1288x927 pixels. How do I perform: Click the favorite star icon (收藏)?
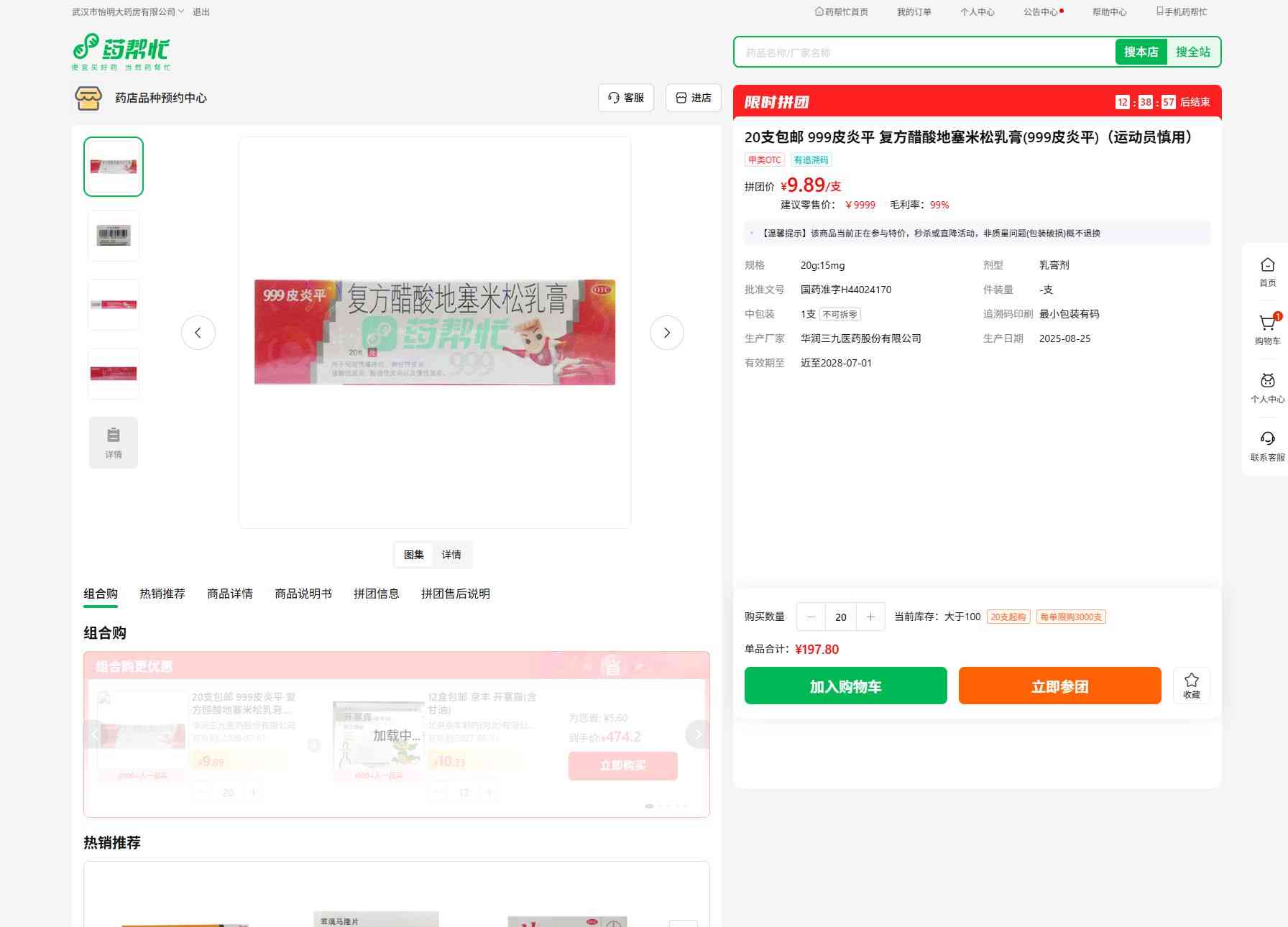click(x=1191, y=685)
